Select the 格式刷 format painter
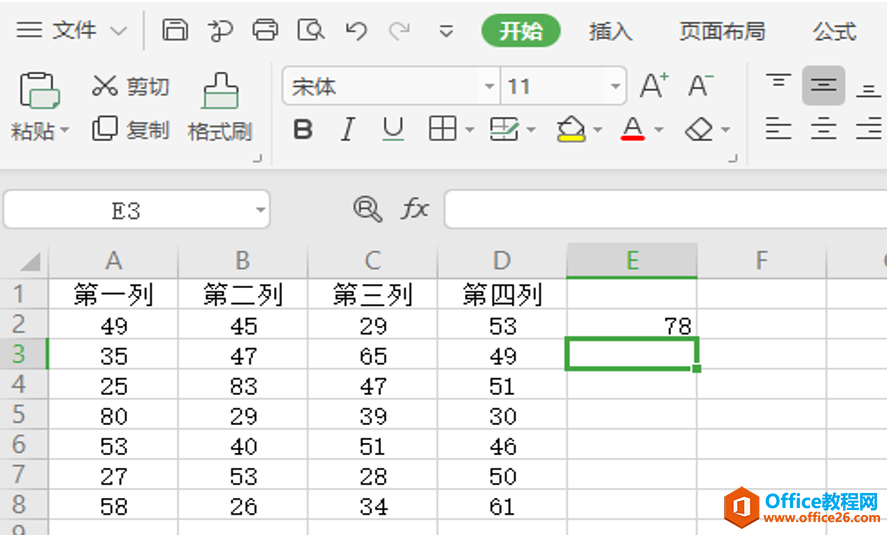This screenshot has height=535, width=887. tap(220, 107)
